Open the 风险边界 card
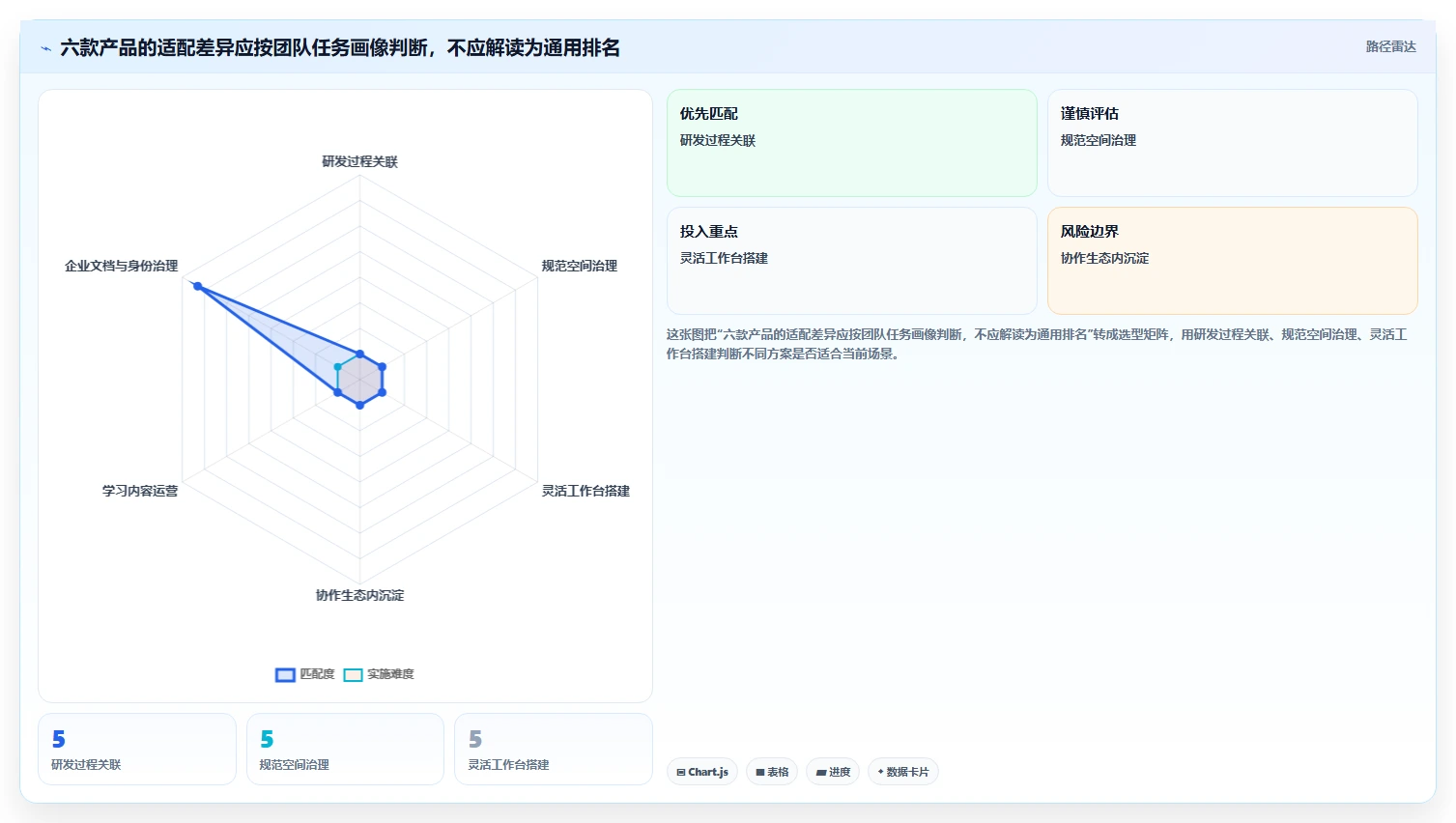The height and width of the screenshot is (823, 1456). 1232,261
